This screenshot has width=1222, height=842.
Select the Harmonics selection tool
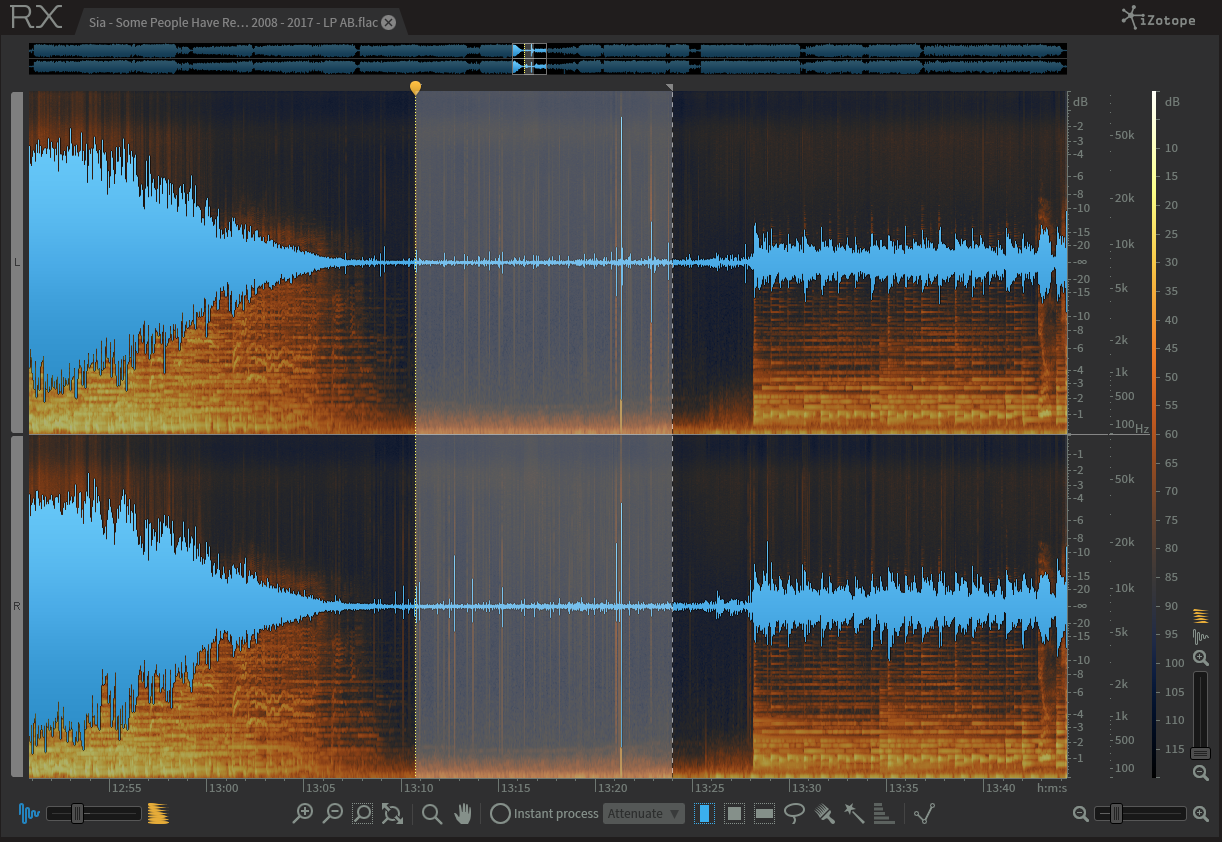point(883,814)
